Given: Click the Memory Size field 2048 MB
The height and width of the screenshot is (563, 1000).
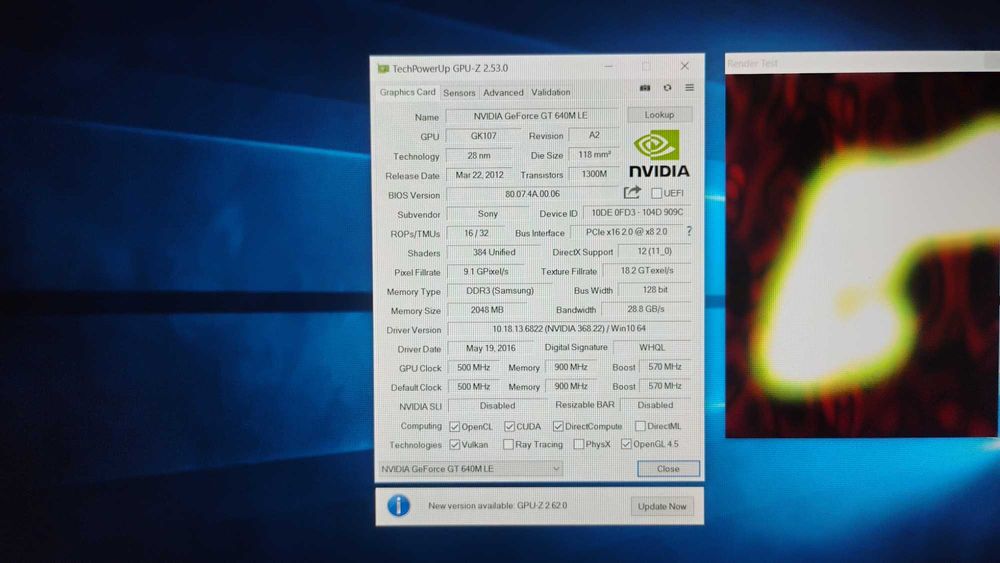Looking at the screenshot, I should pyautogui.click(x=487, y=310).
